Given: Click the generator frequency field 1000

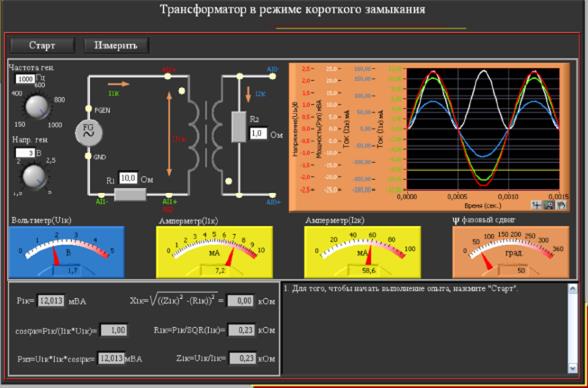Looking at the screenshot, I should click(26, 79).
